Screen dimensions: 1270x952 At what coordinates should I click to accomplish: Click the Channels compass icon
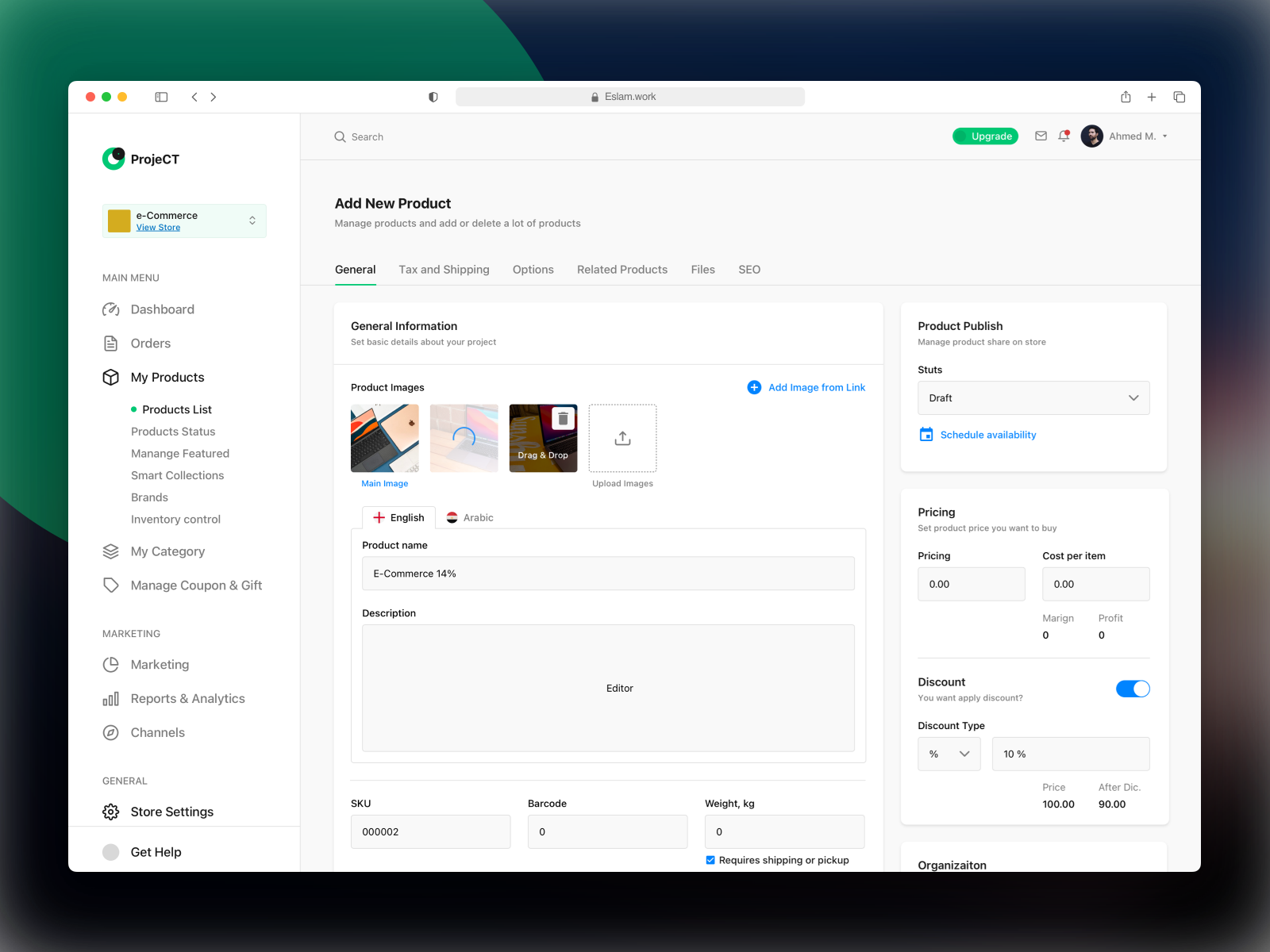[x=111, y=733]
